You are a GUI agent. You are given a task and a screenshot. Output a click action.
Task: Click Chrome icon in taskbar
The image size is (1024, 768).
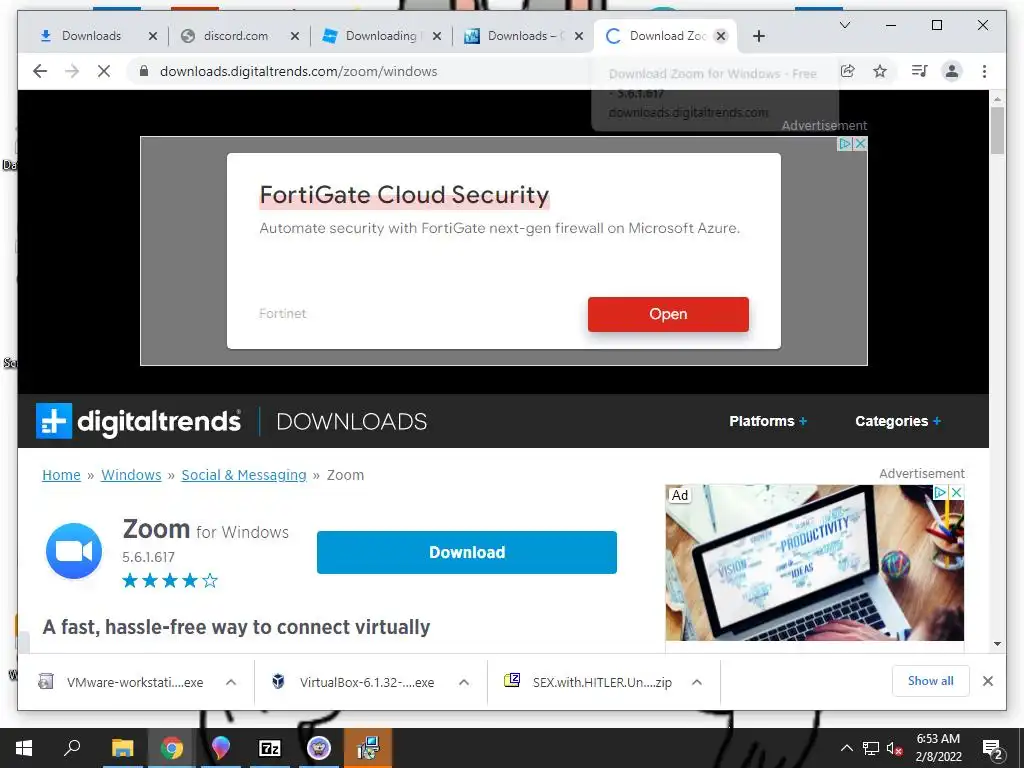[172, 748]
